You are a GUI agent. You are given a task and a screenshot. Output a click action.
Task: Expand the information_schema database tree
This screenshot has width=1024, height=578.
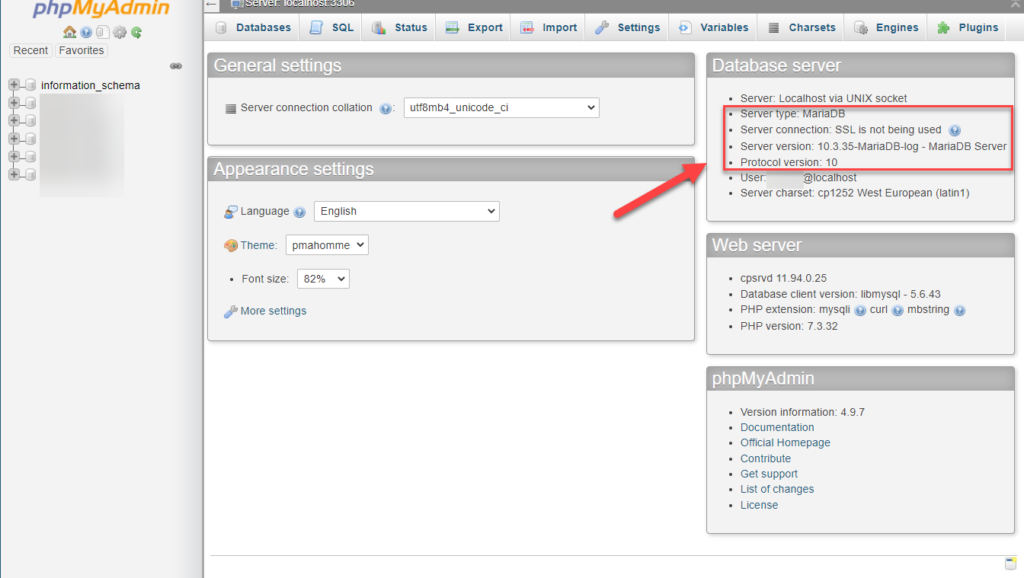[x=14, y=85]
